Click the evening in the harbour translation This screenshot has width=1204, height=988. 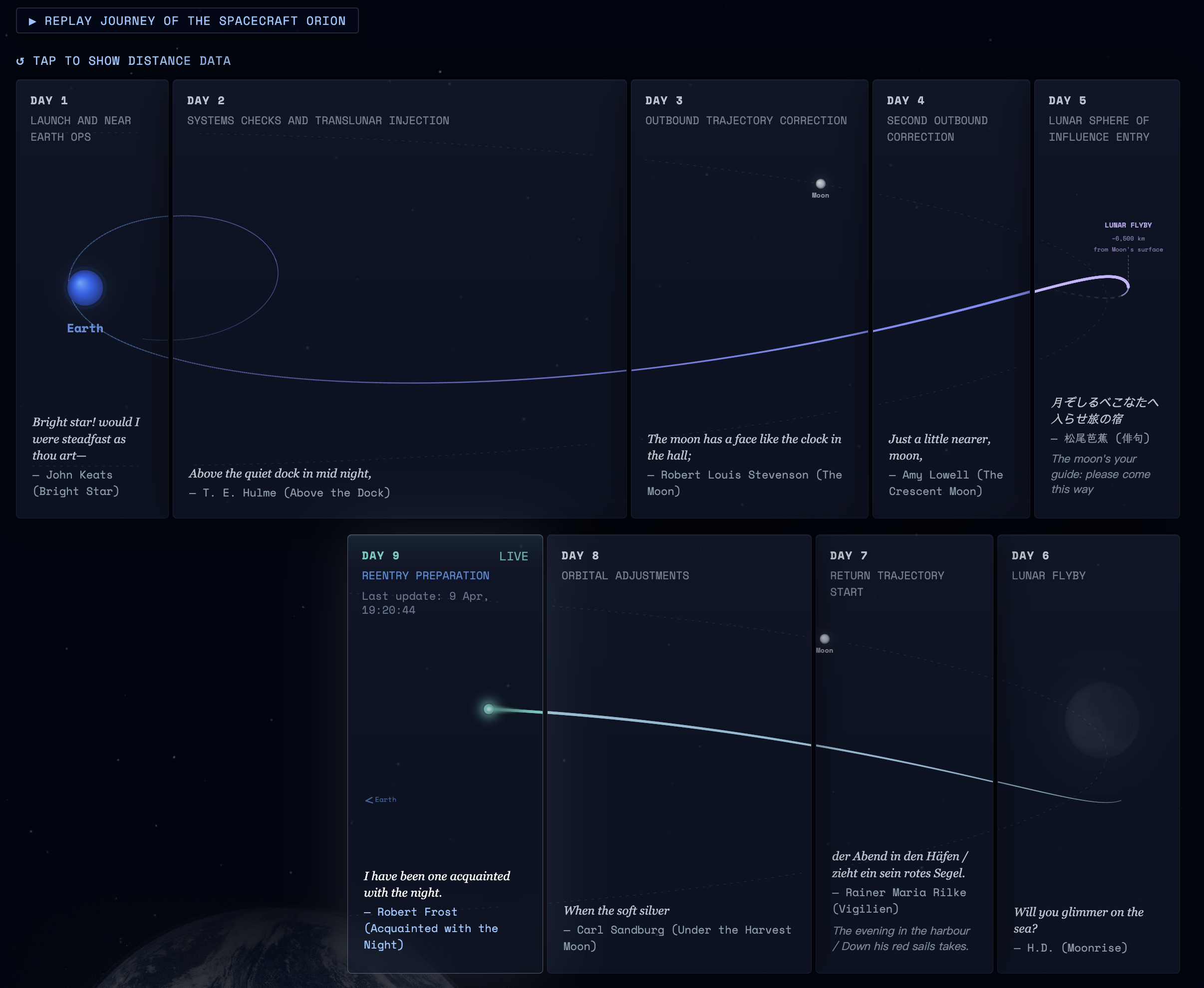(901, 939)
